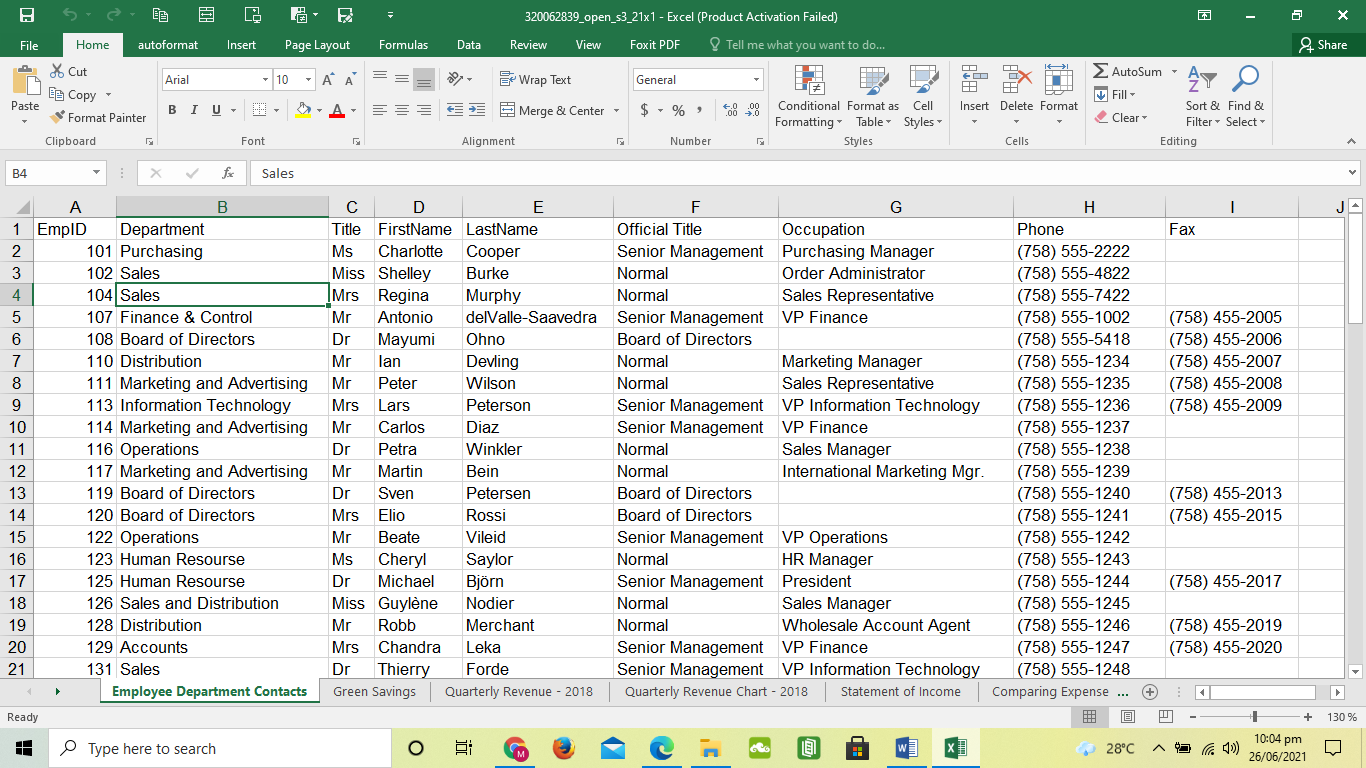Open the Arial font name dropdown
This screenshot has width=1366, height=768.
(265, 80)
